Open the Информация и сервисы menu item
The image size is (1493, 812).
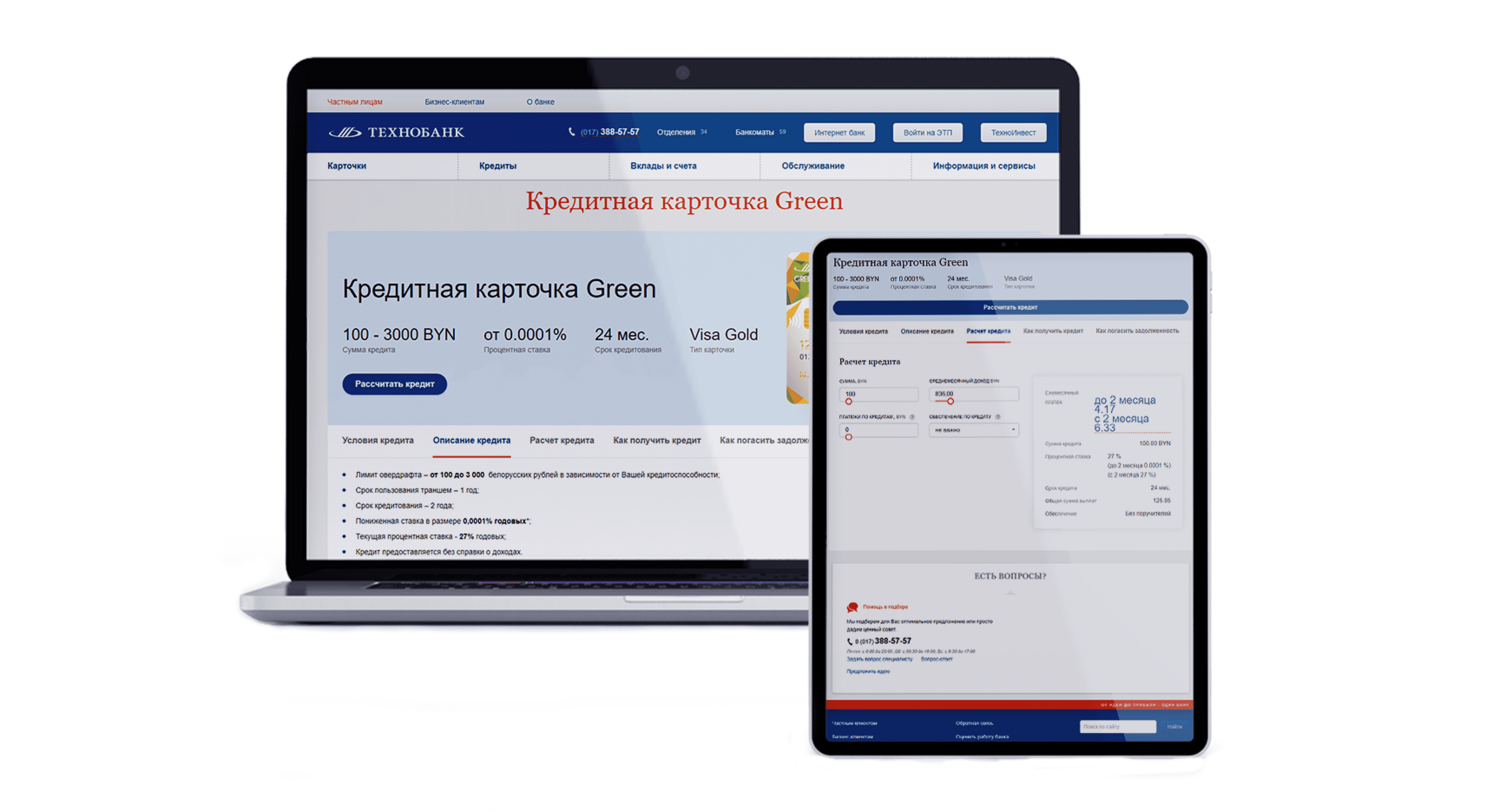pos(983,166)
